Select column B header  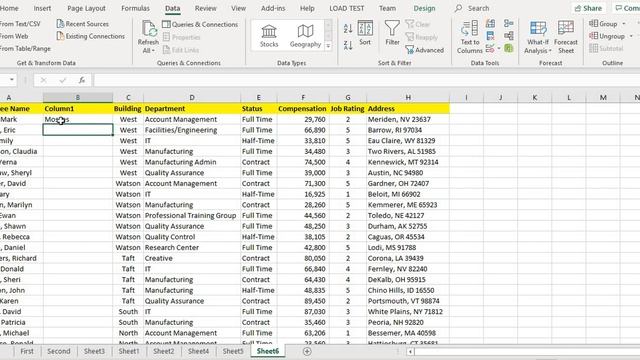78,98
